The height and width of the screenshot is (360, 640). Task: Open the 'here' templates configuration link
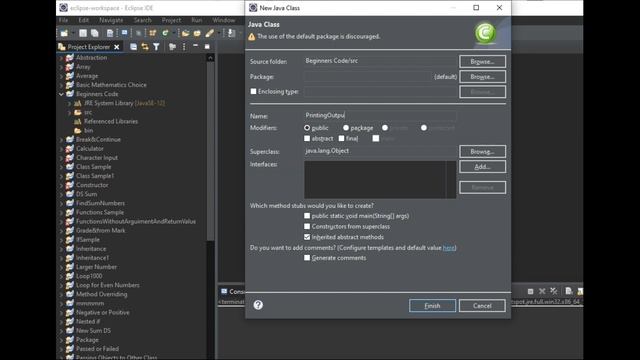(x=449, y=248)
